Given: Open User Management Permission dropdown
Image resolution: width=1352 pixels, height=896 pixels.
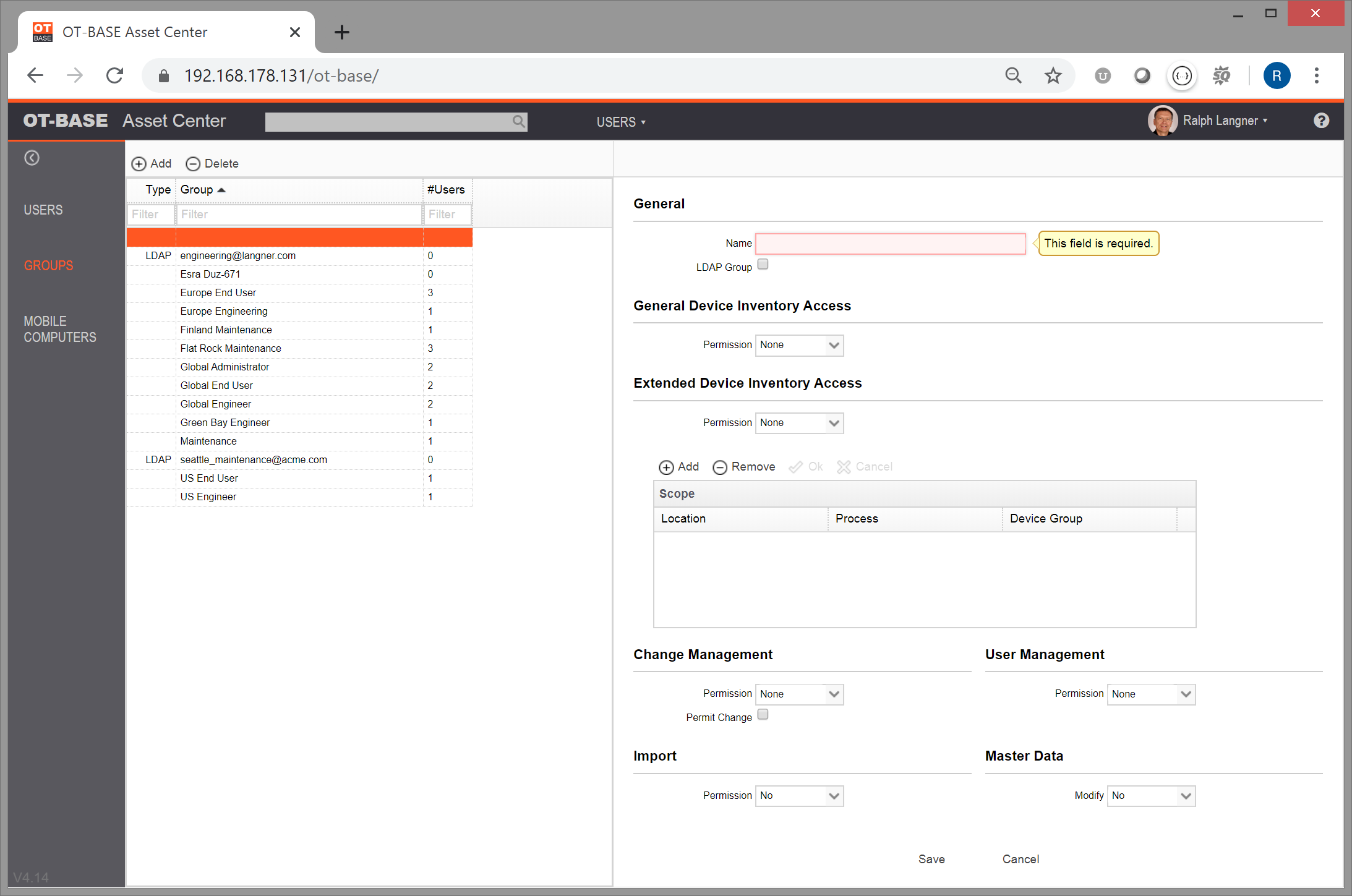Looking at the screenshot, I should 1151,694.
